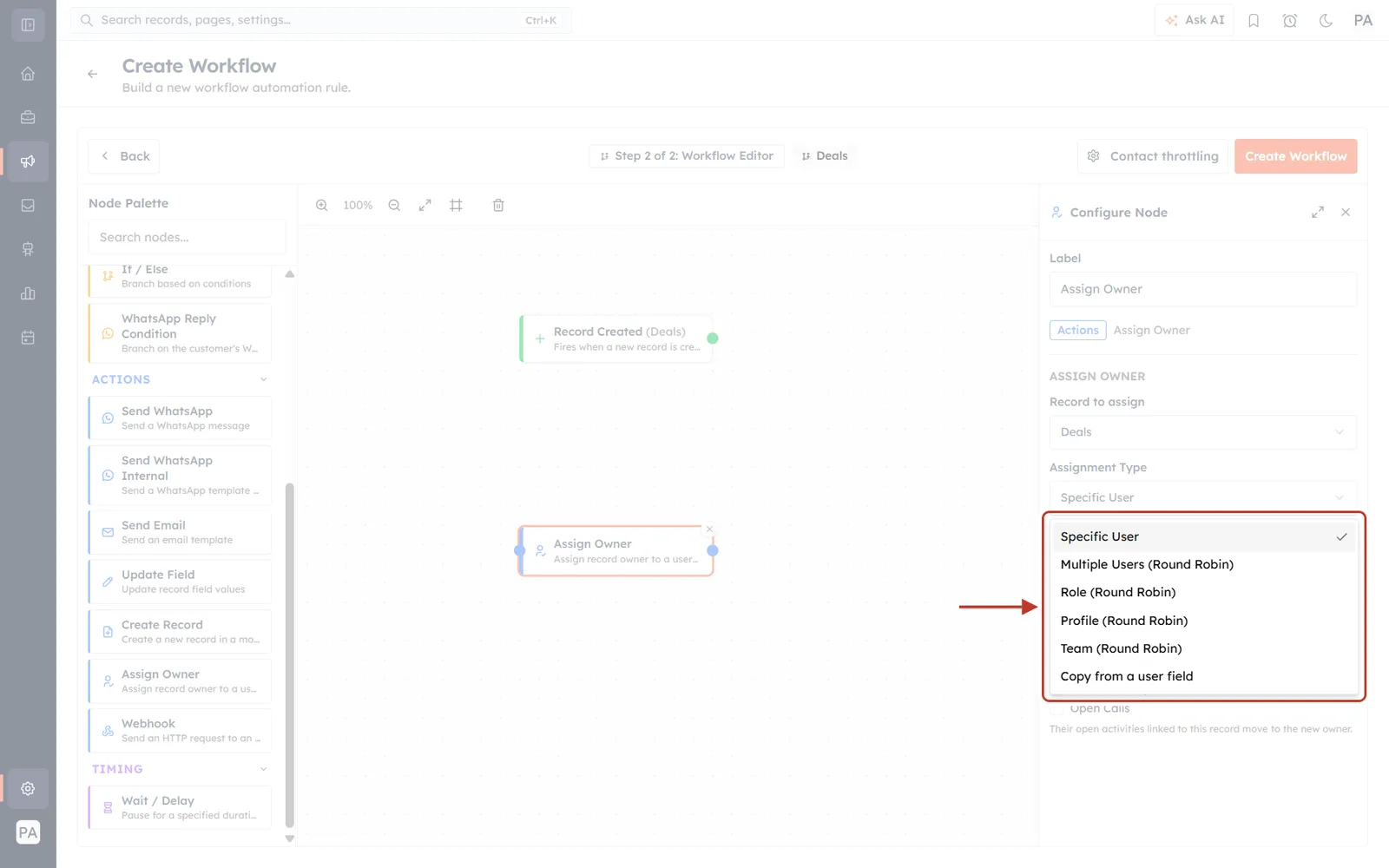Open Contact throttling settings
This screenshot has width=1389, height=868.
1153,156
